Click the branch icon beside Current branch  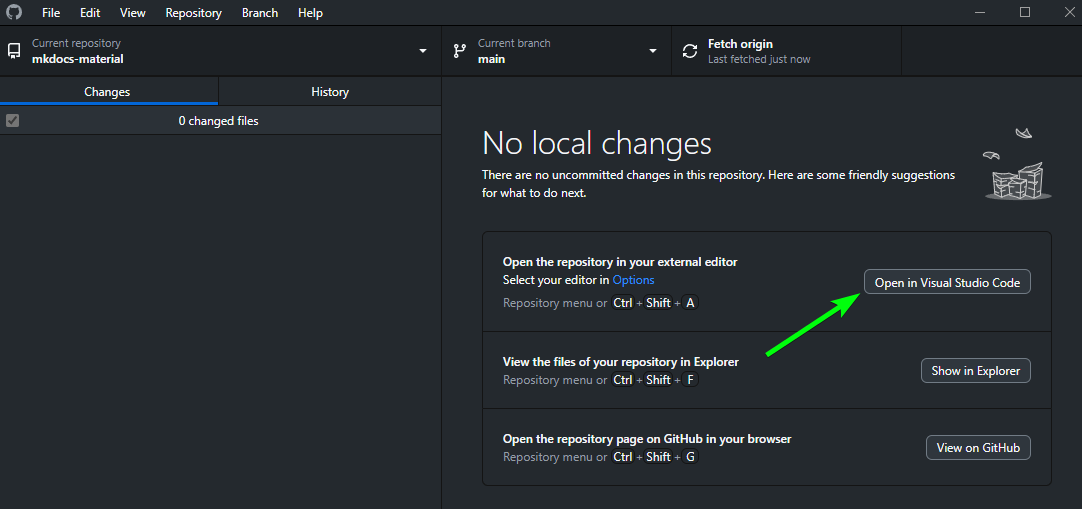point(460,51)
